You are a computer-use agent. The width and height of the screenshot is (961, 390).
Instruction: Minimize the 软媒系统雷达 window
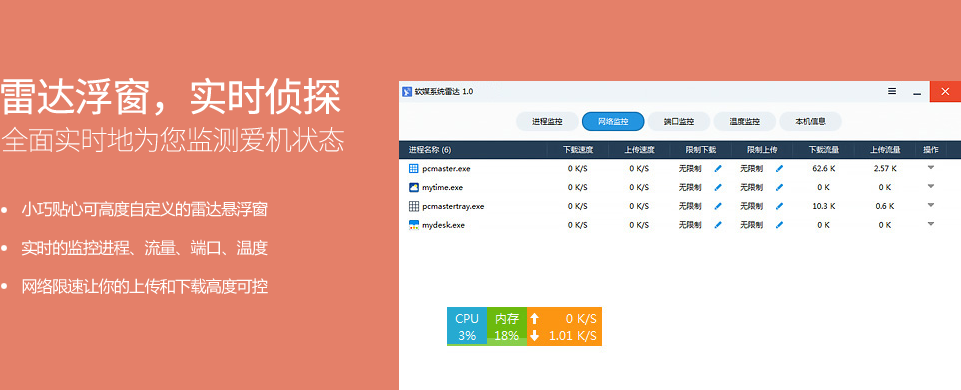pyautogui.click(x=917, y=93)
